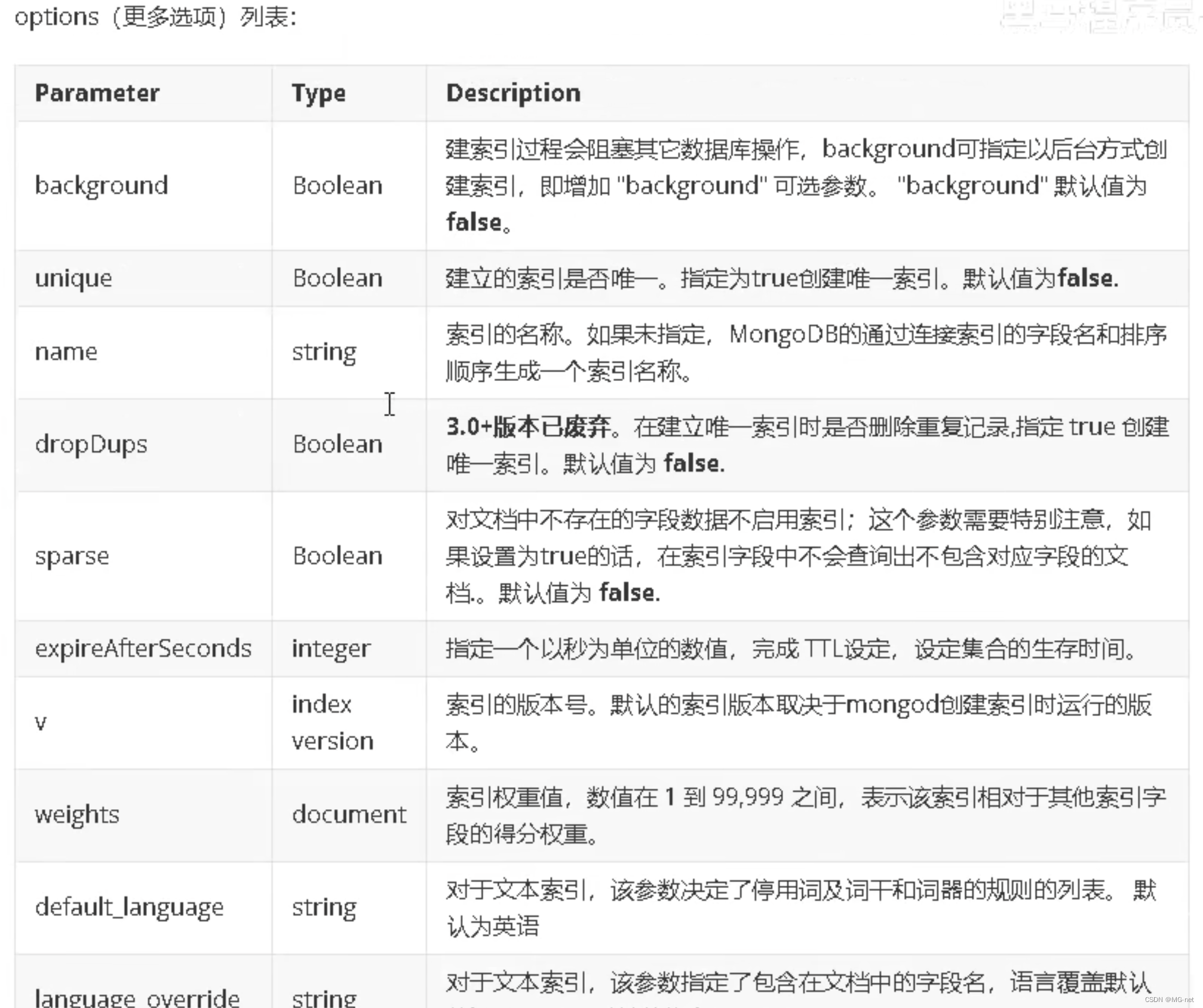Click the options list heading text
The height and width of the screenshot is (1008, 1203).
pyautogui.click(x=155, y=17)
